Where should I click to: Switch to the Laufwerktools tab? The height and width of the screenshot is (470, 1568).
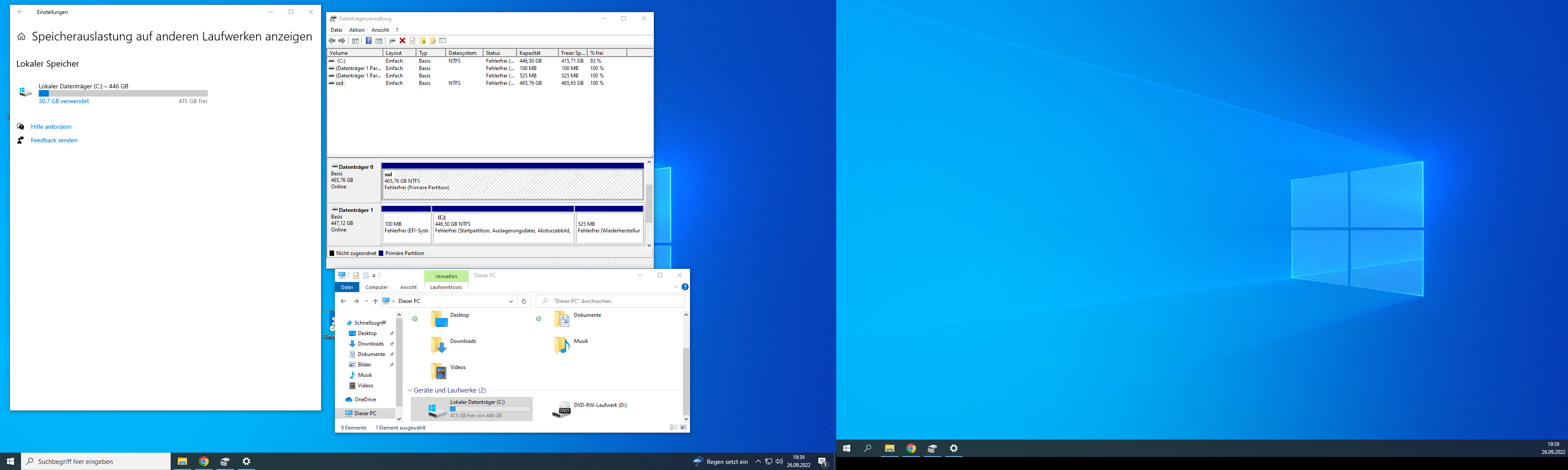click(x=446, y=287)
